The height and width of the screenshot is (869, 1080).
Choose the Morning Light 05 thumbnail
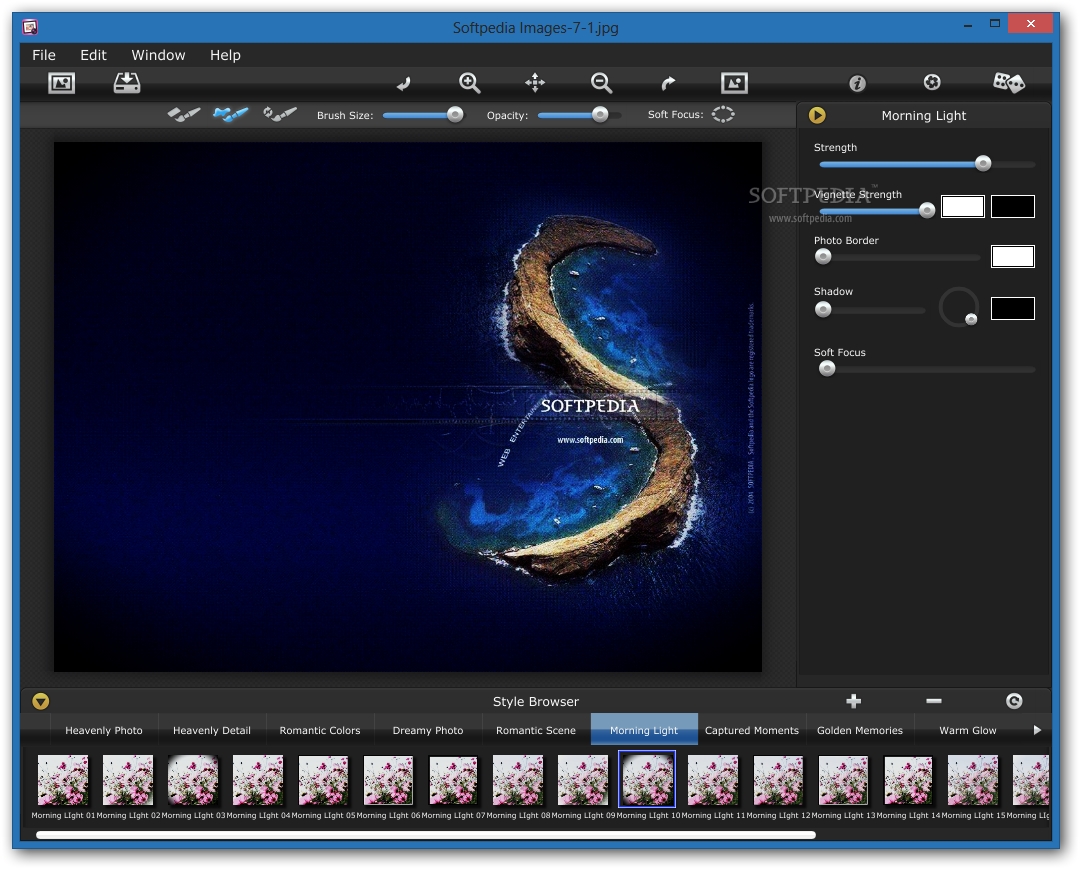click(323, 780)
